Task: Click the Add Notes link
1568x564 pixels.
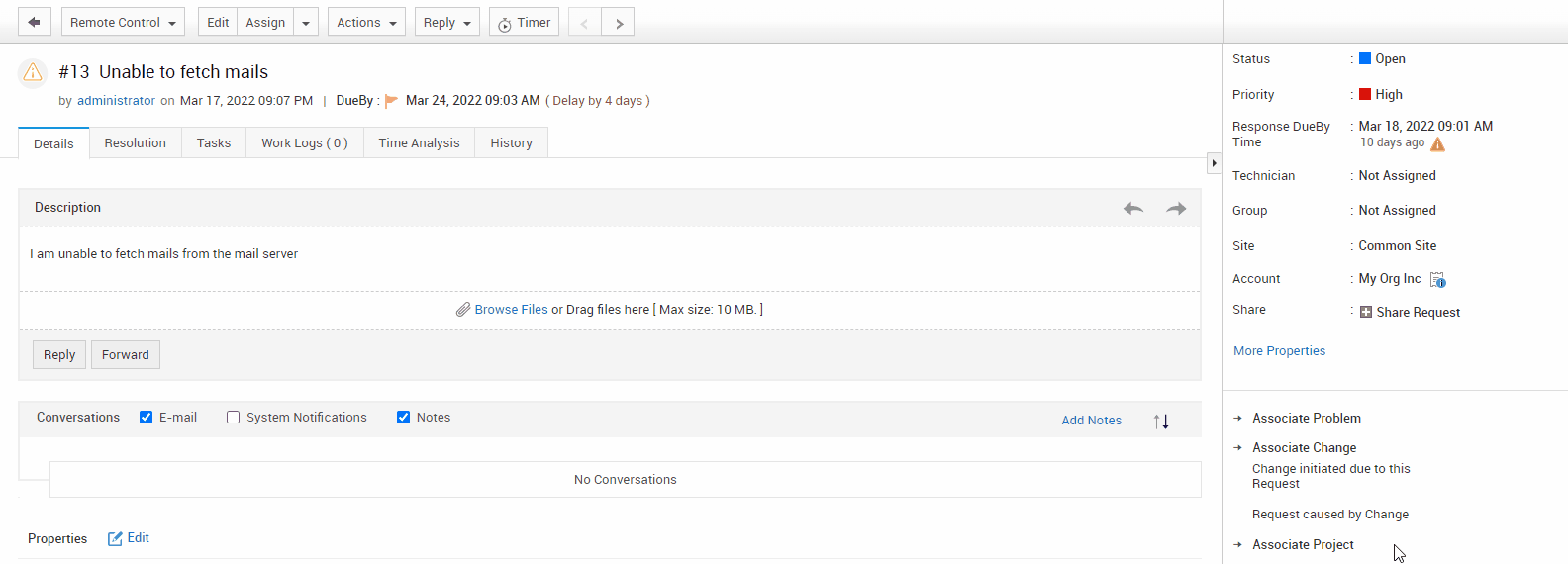Action: (x=1091, y=421)
